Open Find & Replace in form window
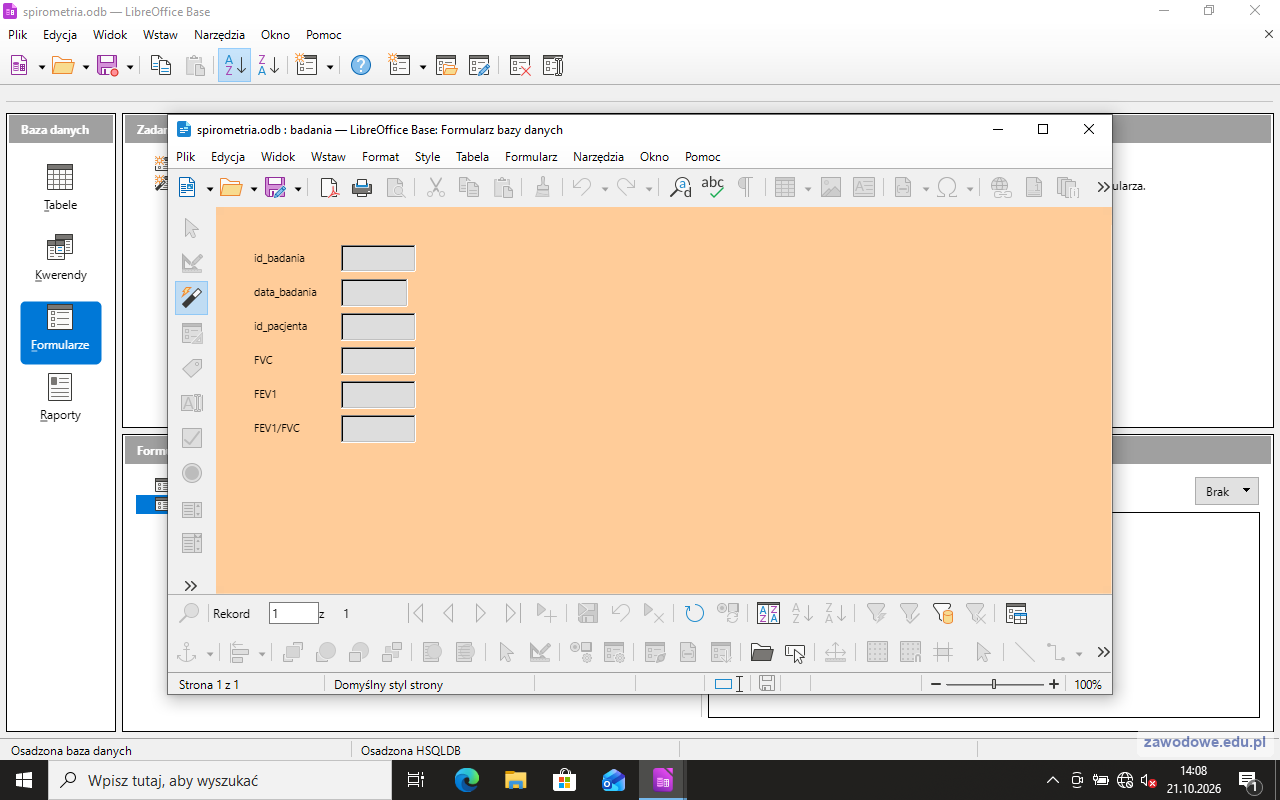This screenshot has width=1280, height=800. coord(680,187)
